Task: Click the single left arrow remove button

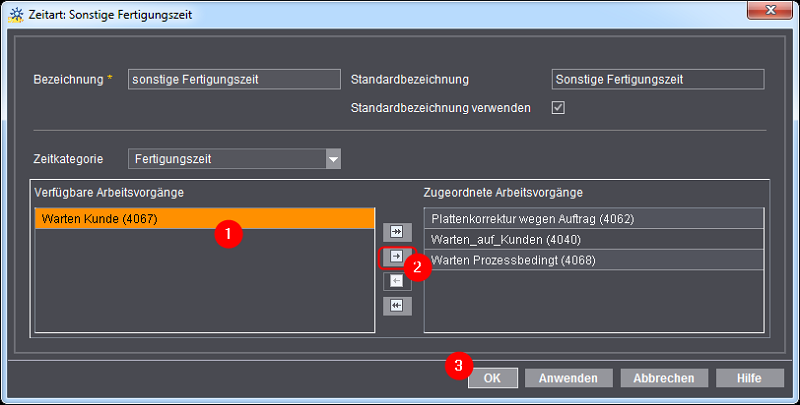Action: point(396,281)
